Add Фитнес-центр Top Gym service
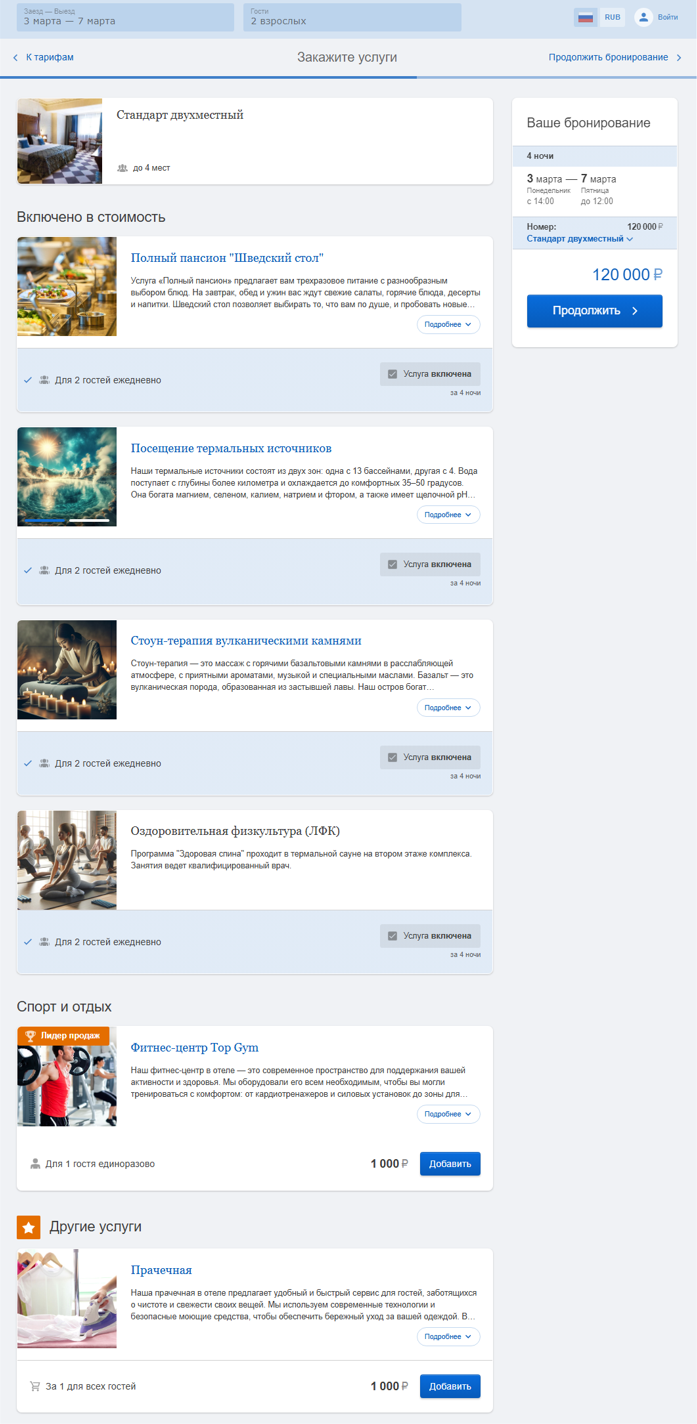The width and height of the screenshot is (697, 1424). pos(450,1164)
